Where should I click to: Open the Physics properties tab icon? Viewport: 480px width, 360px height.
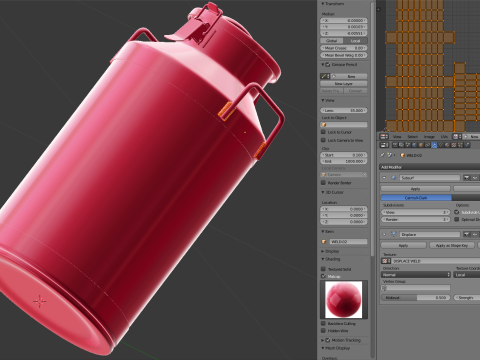[467, 145]
